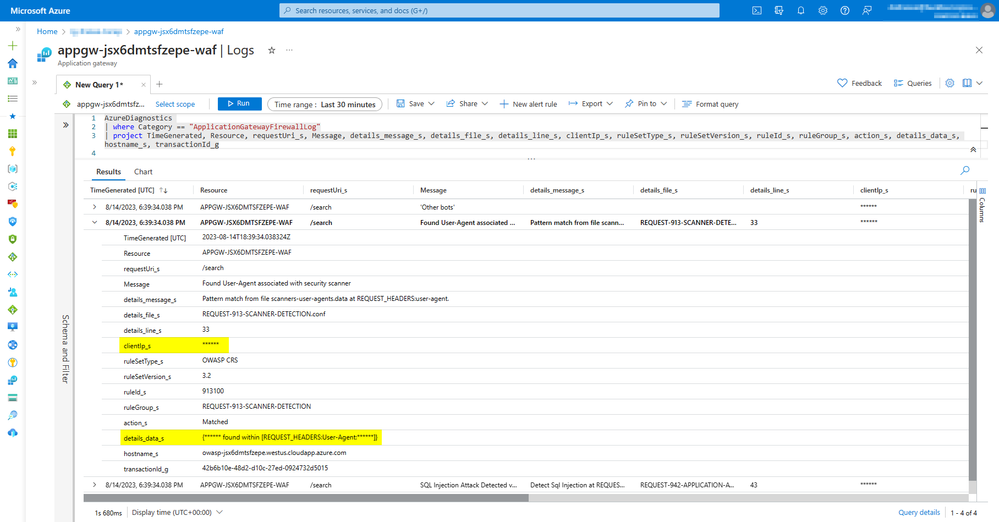Viewport: 999px width, 522px height.
Task: Click the Azure search box
Action: [500, 11]
